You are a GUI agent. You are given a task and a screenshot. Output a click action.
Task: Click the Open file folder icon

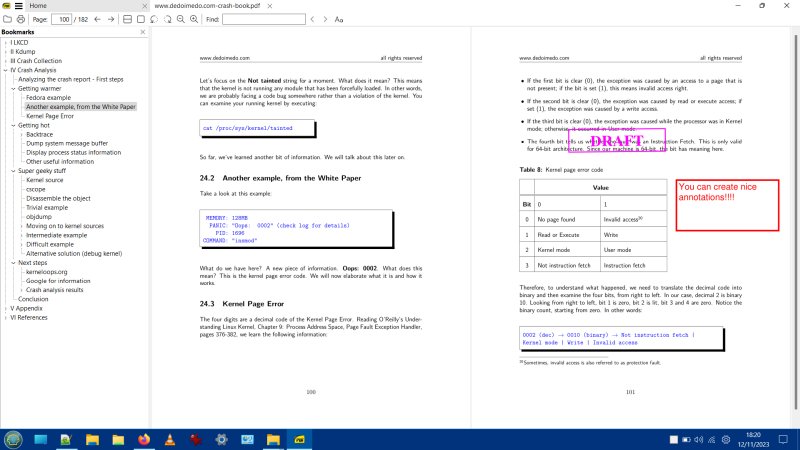pyautogui.click(x=7, y=19)
